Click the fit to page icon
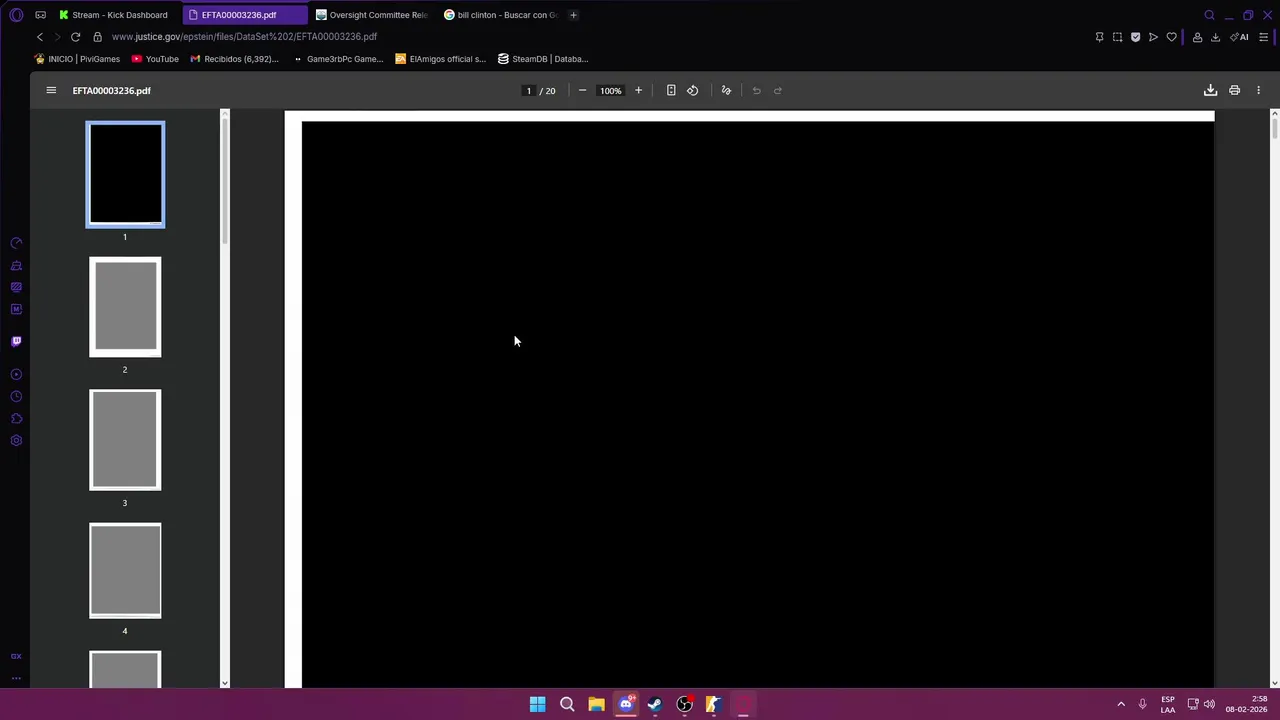 click(671, 90)
